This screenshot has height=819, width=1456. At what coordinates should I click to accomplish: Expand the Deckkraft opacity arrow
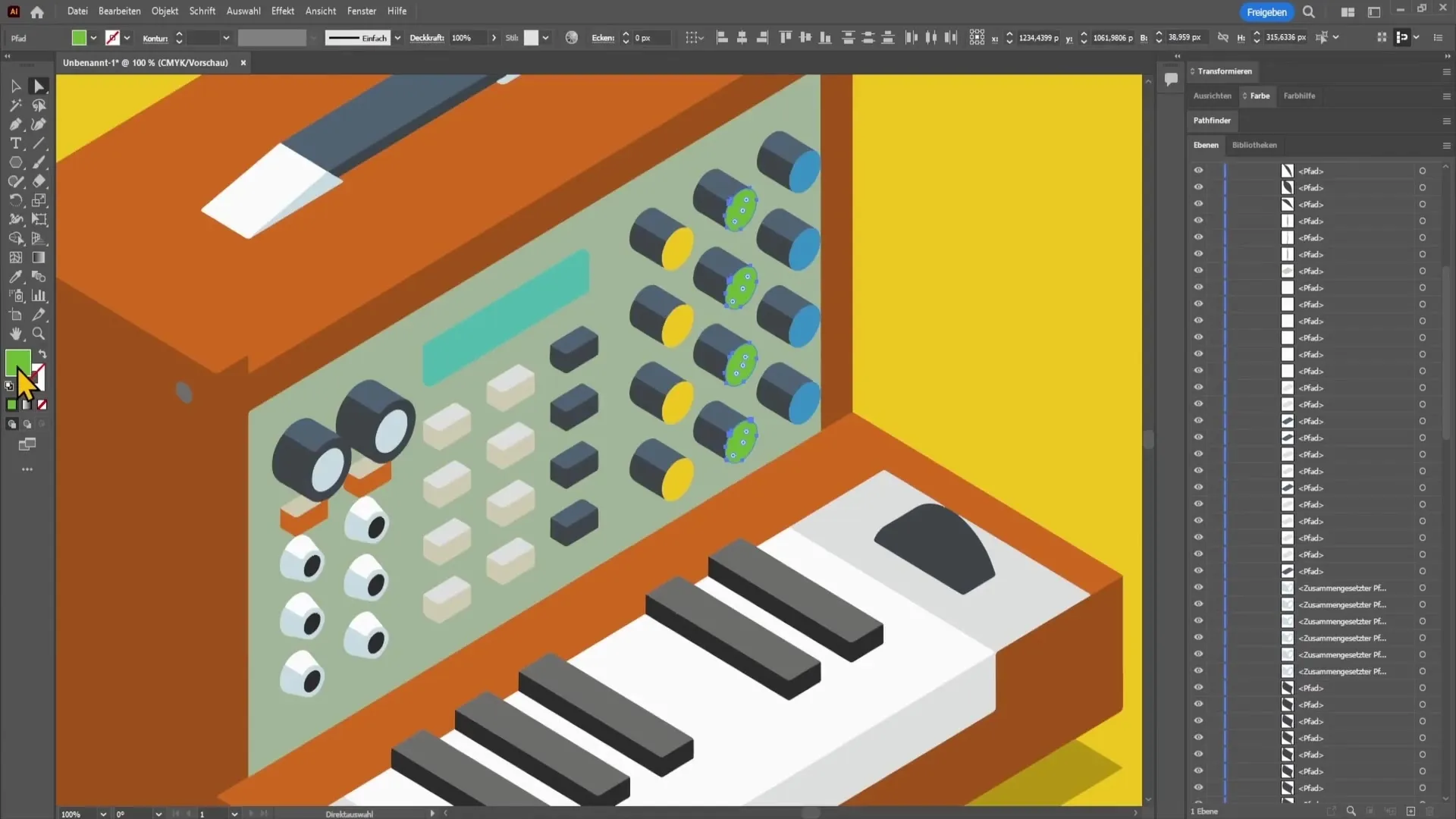pyautogui.click(x=494, y=38)
